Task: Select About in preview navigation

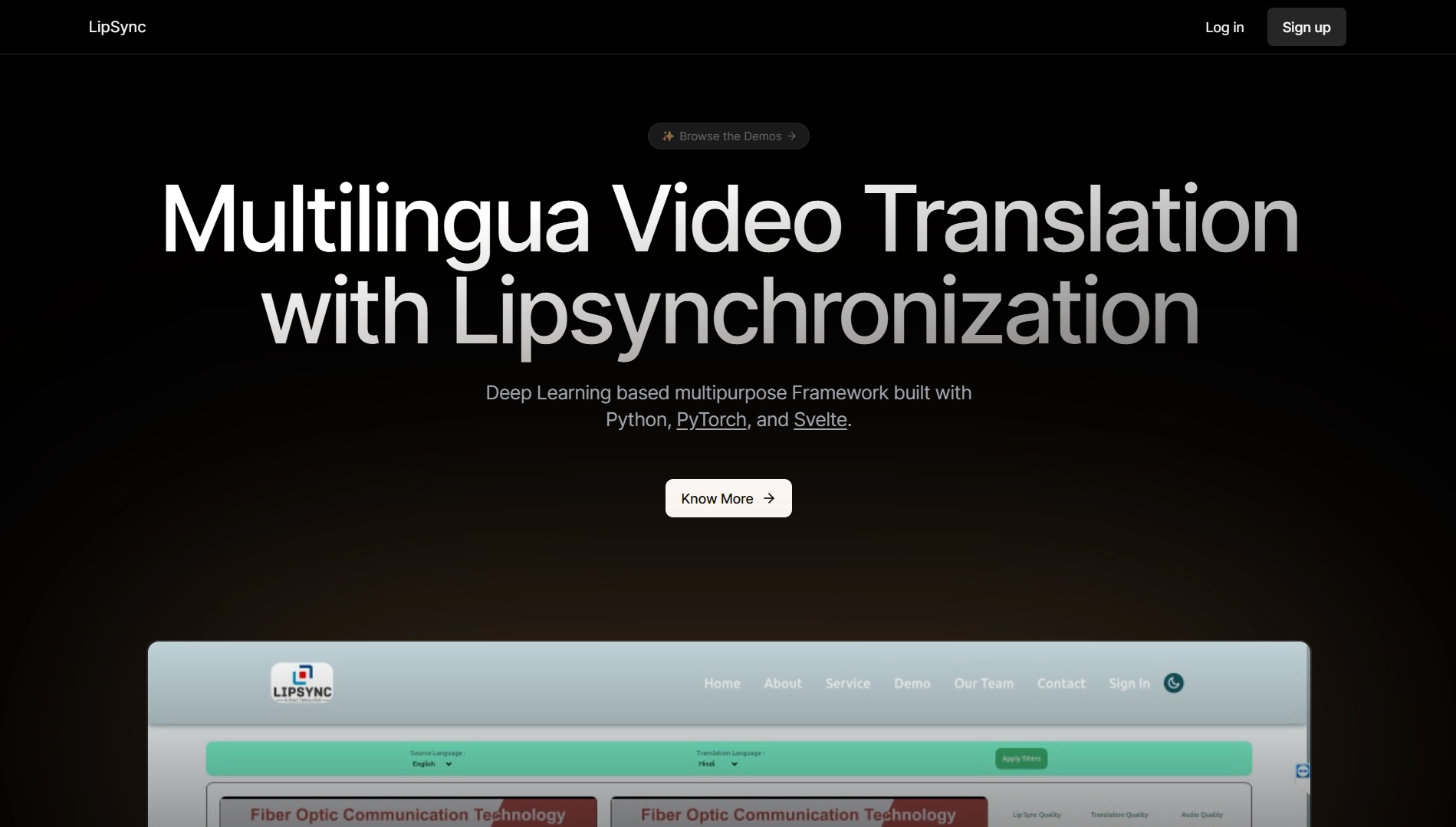Action: click(x=783, y=683)
